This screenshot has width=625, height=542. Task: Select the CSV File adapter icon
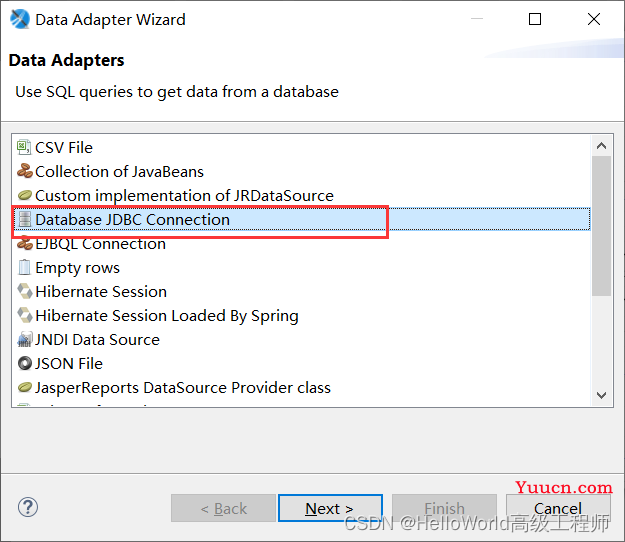coord(24,147)
